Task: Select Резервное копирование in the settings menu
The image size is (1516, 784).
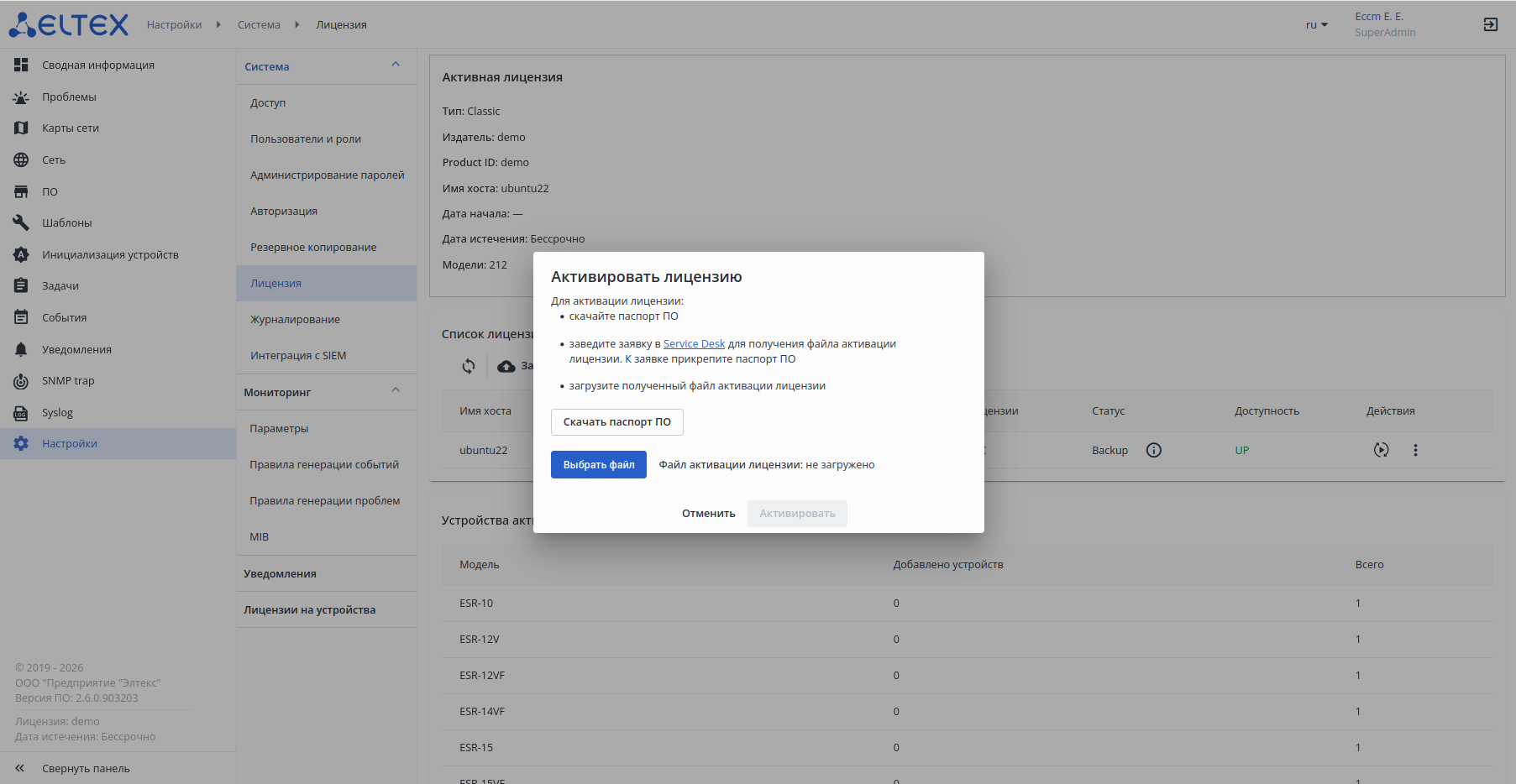Action: (313, 248)
